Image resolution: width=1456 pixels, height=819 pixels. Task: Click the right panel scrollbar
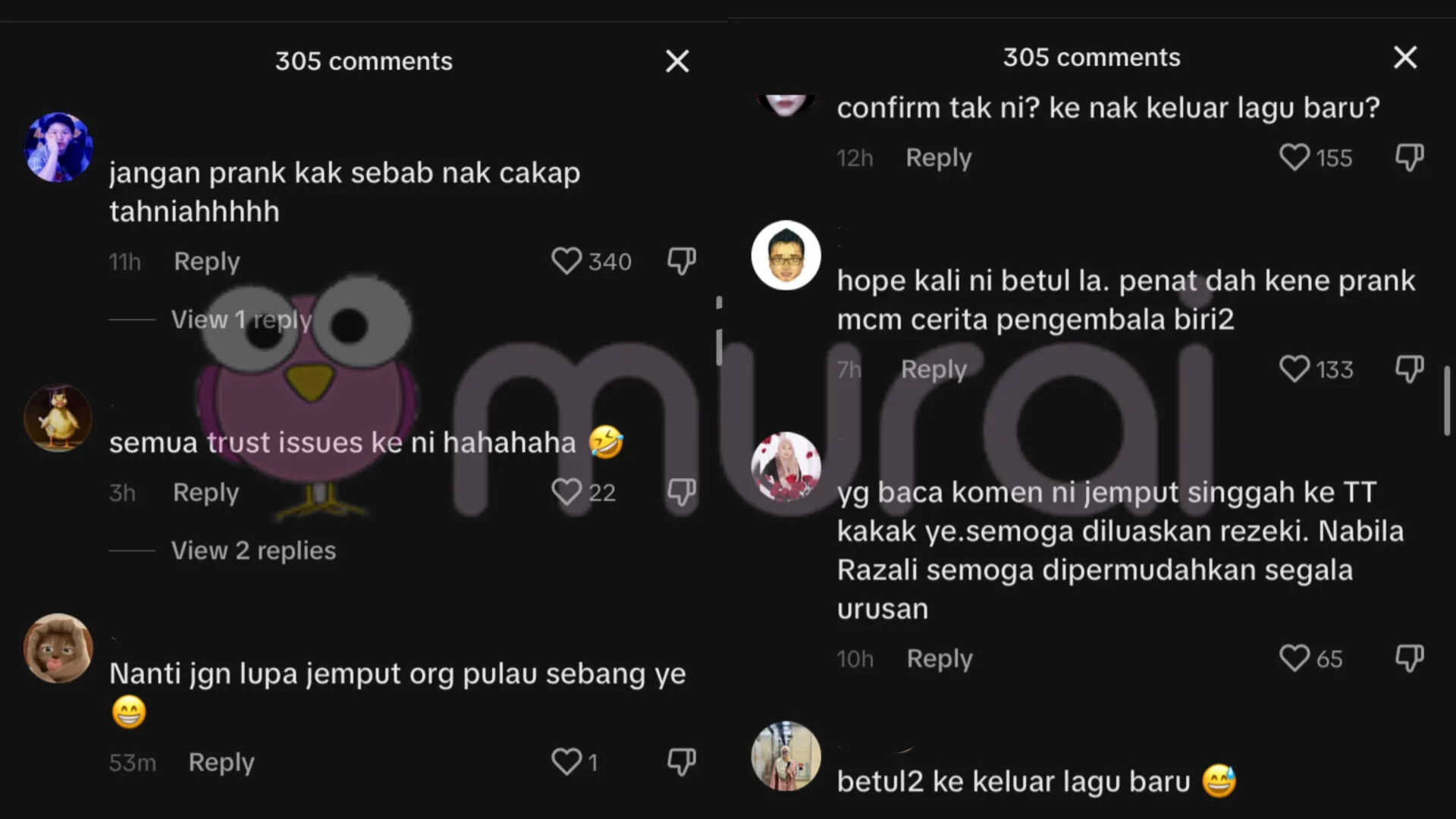click(1447, 401)
